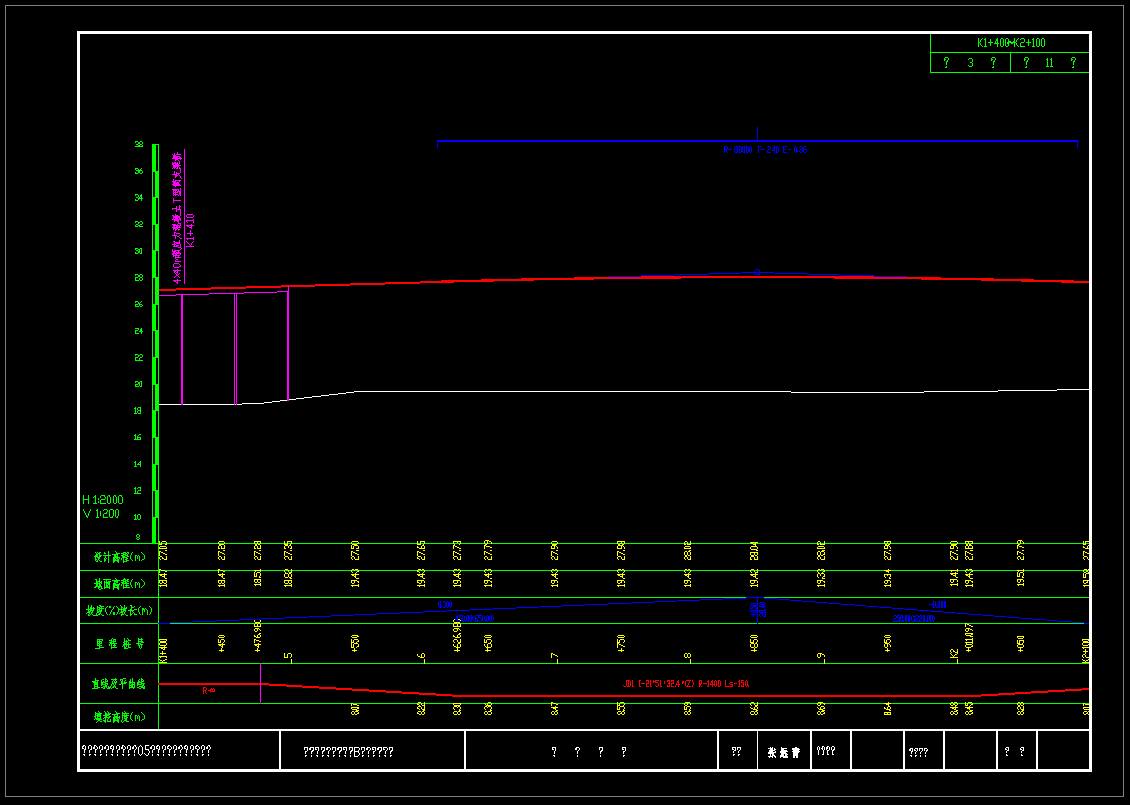Click the red R-∞ straight line label
The image size is (1130, 805).
[208, 690]
